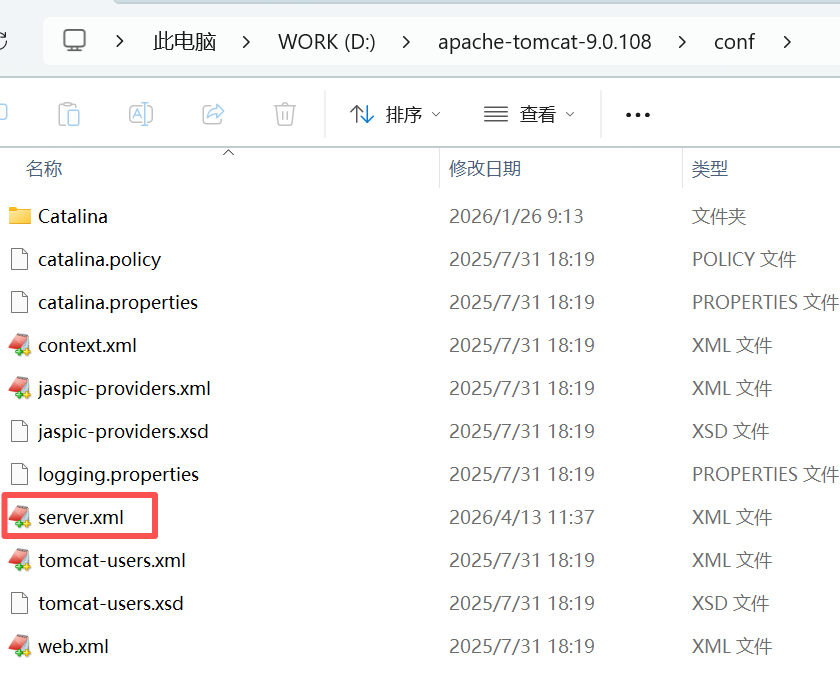Sort by the 名称 column header

point(44,169)
